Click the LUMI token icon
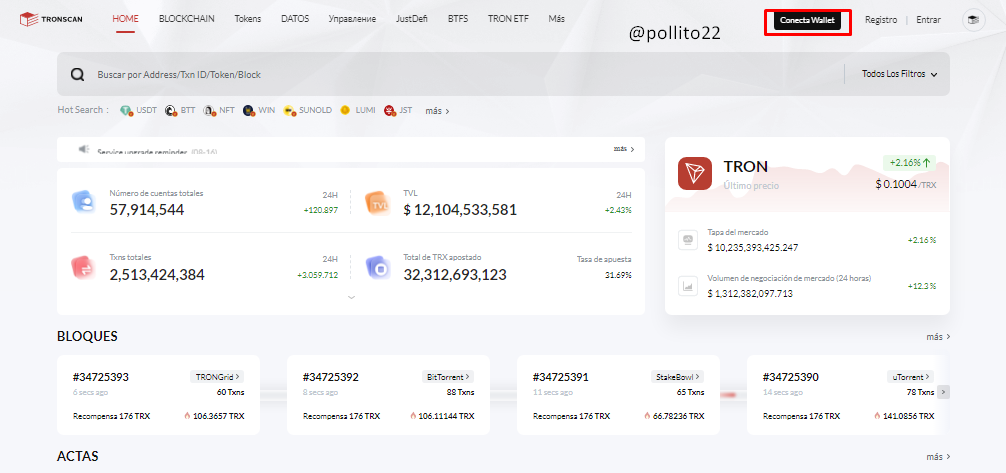1006x473 pixels. click(x=346, y=110)
